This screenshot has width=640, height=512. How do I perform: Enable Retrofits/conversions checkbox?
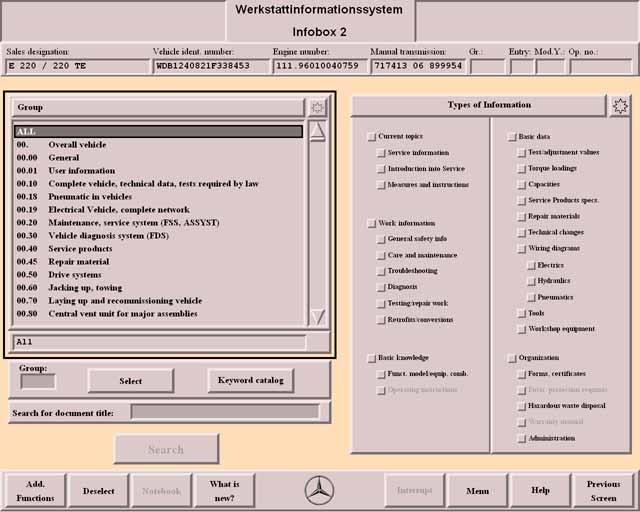point(381,320)
